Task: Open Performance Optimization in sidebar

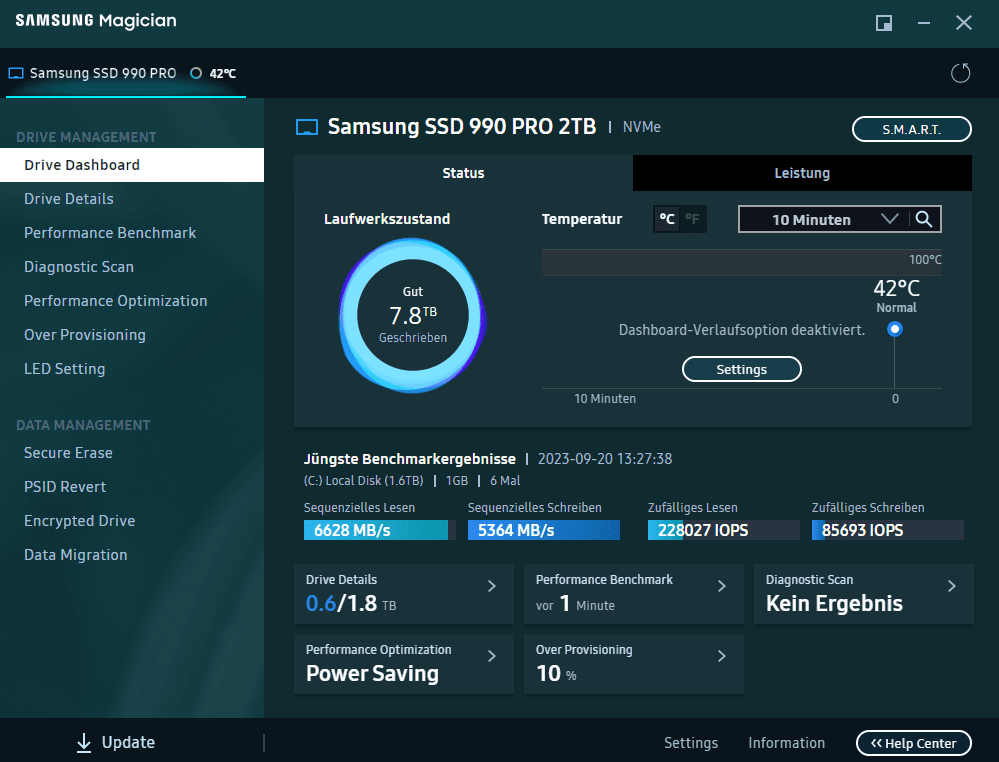Action: [x=132, y=301]
